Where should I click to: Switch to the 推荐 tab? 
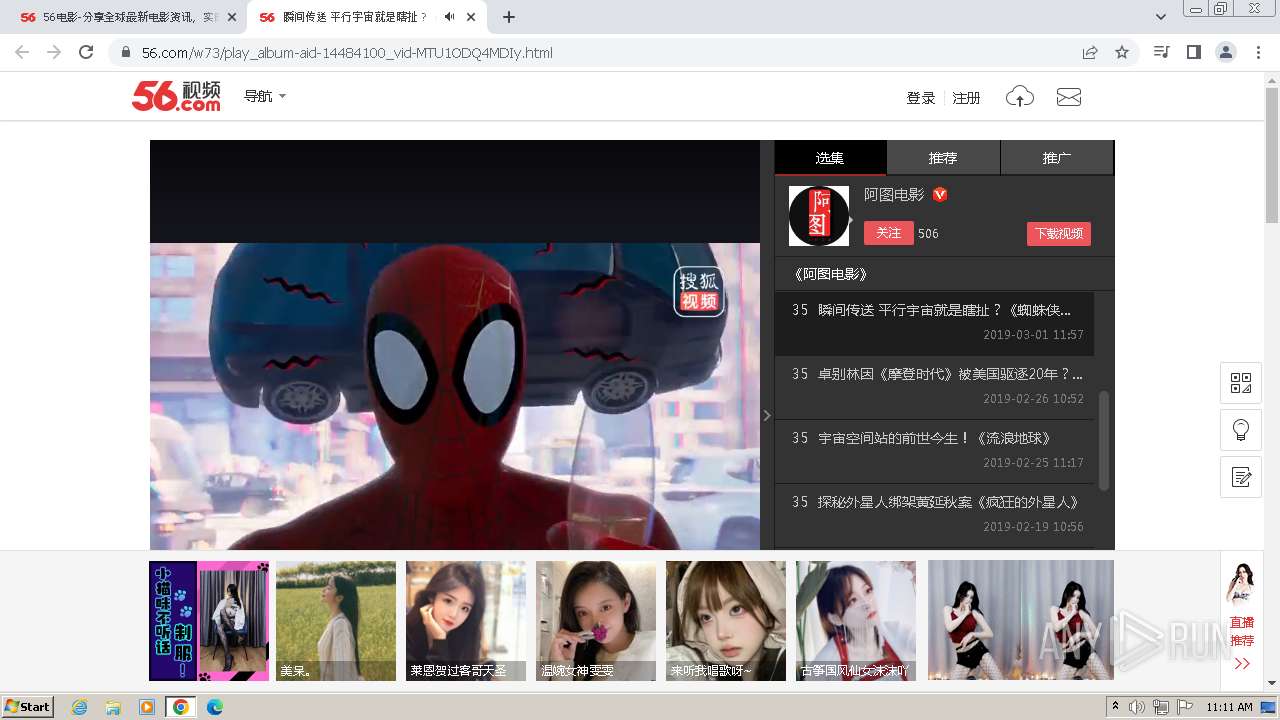(943, 157)
